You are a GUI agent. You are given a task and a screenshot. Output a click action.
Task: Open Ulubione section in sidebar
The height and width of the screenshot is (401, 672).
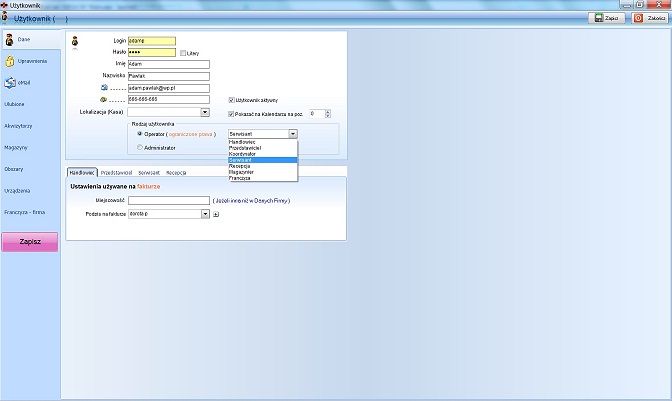[x=15, y=104]
